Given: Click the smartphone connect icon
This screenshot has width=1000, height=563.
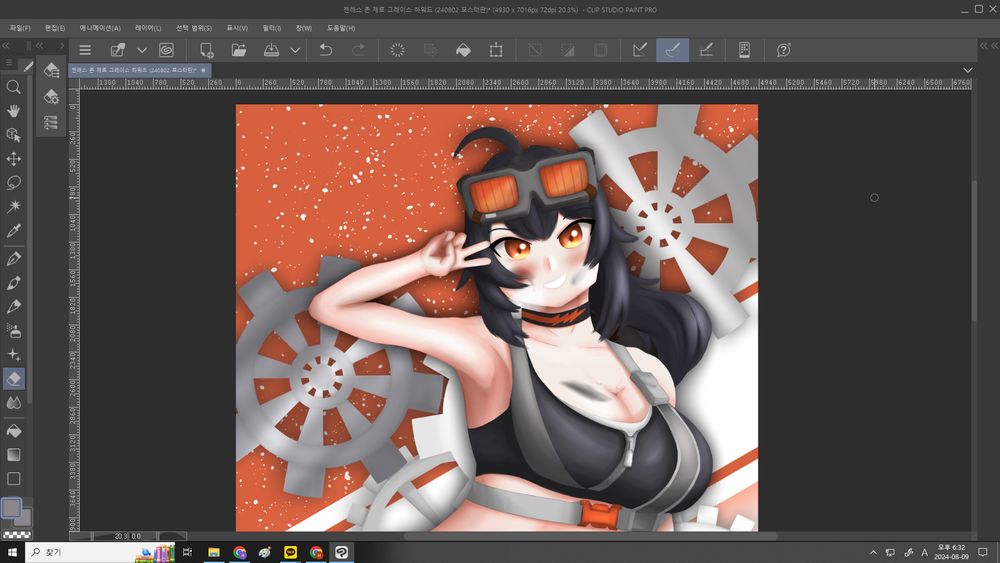Looking at the screenshot, I should [x=744, y=50].
